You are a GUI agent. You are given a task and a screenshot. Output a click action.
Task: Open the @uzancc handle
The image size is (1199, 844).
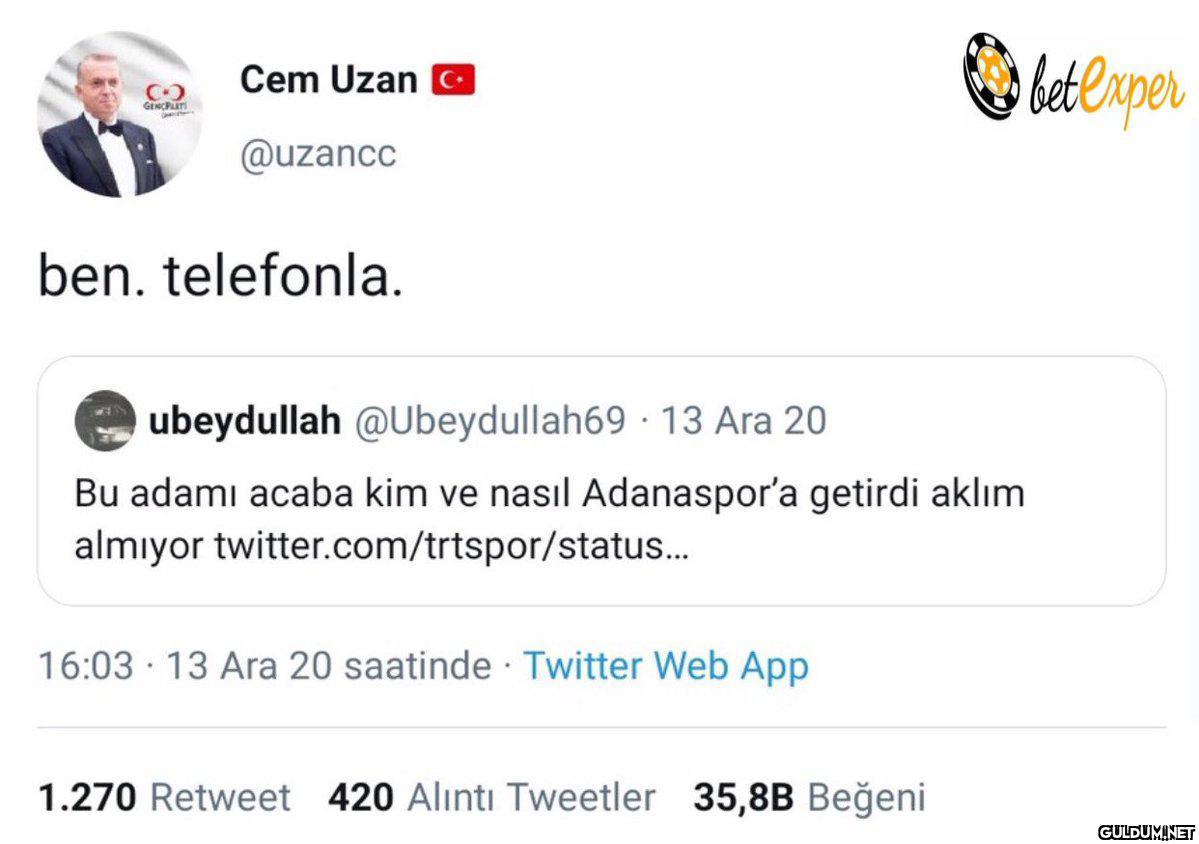(x=318, y=154)
